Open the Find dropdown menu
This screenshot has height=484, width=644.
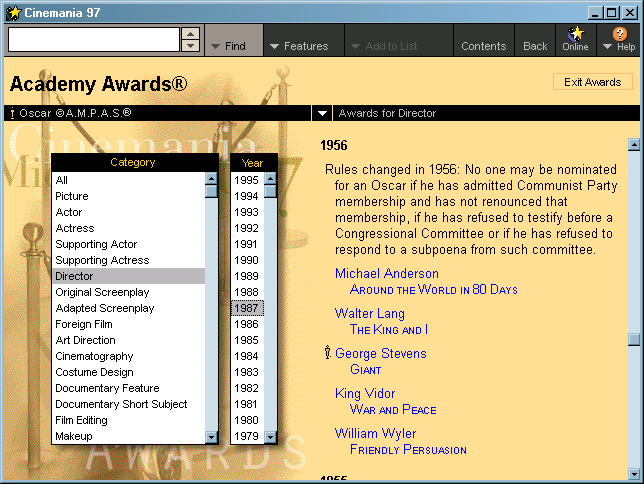pyautogui.click(x=234, y=40)
